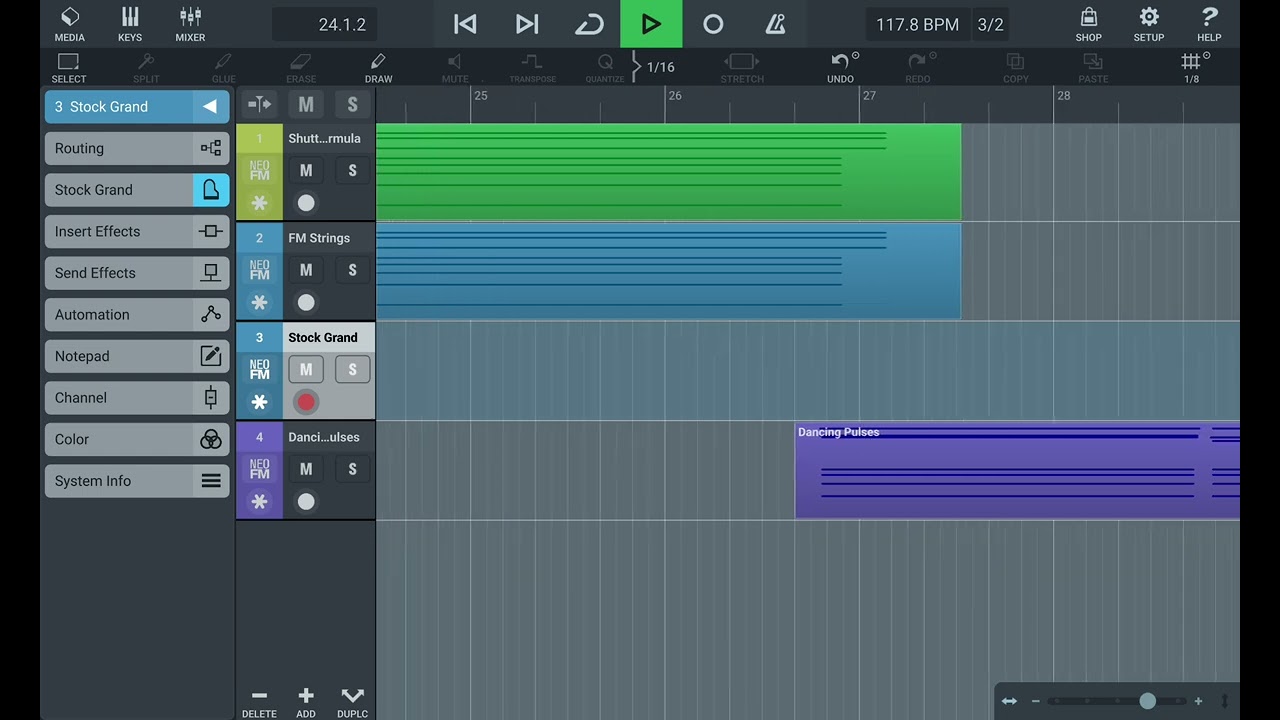Open the Media browser
1280x720 pixels.
point(69,24)
